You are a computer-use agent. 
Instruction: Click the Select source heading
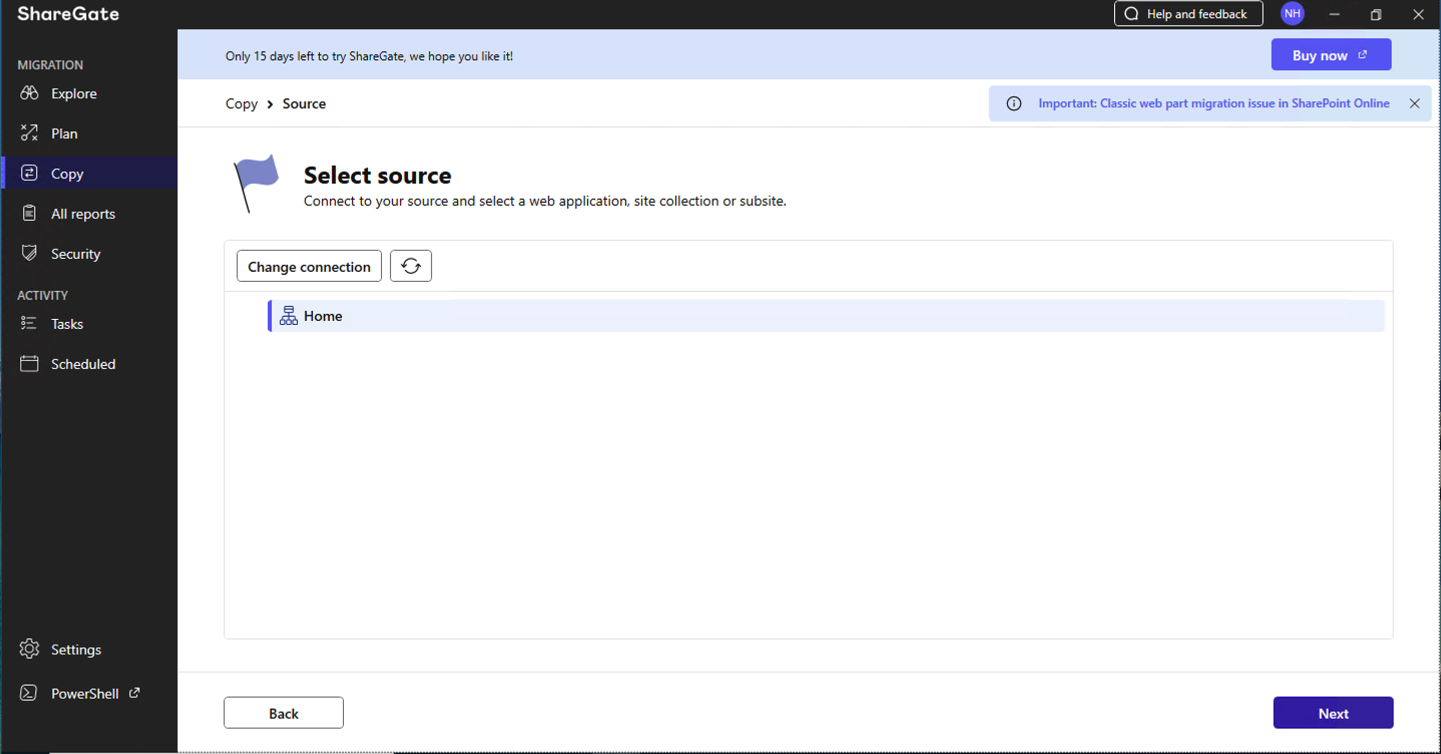(377, 175)
